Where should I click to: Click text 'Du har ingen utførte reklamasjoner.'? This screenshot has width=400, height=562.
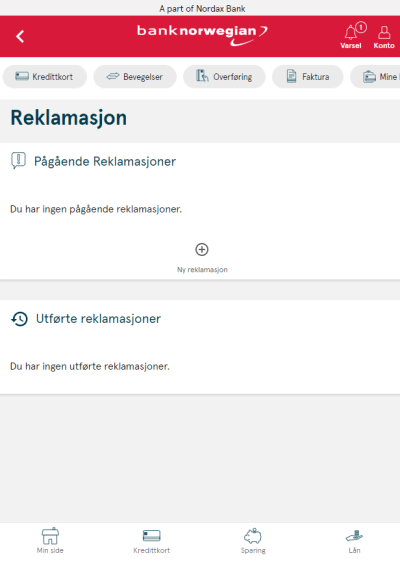coord(90,366)
